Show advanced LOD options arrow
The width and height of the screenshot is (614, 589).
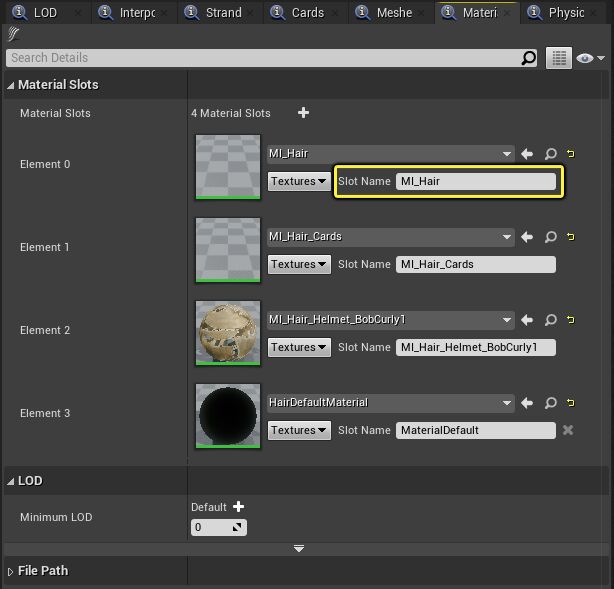[298, 548]
